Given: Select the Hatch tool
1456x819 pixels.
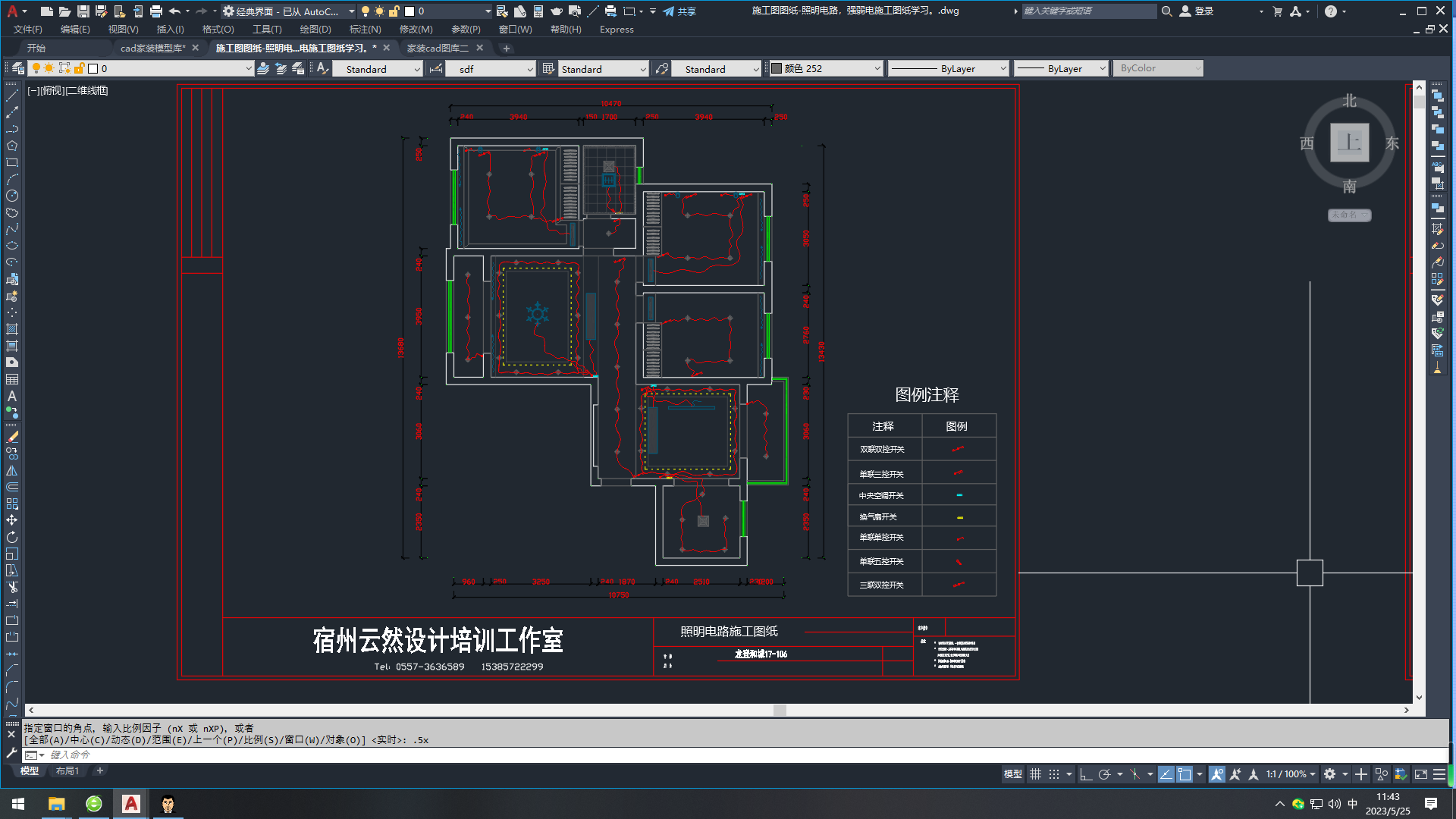Looking at the screenshot, I should tap(12, 329).
